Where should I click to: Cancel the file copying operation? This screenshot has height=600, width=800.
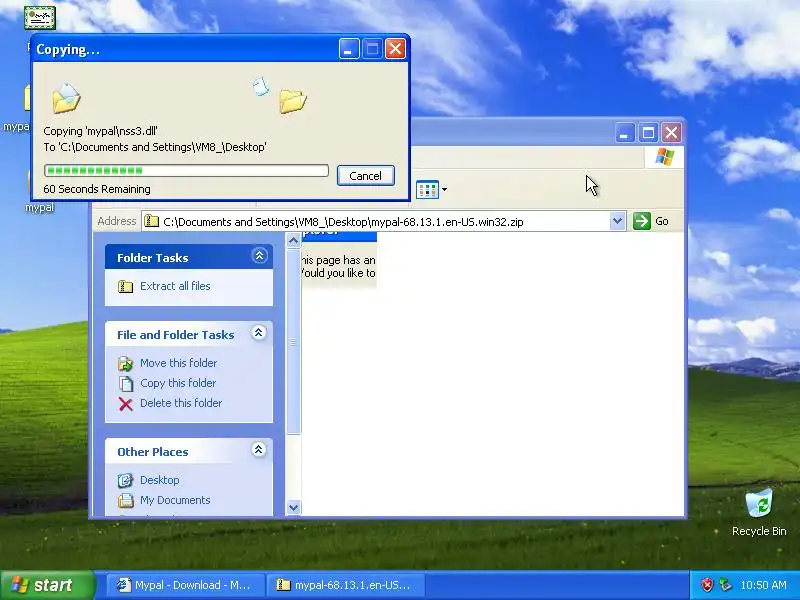pyautogui.click(x=365, y=176)
